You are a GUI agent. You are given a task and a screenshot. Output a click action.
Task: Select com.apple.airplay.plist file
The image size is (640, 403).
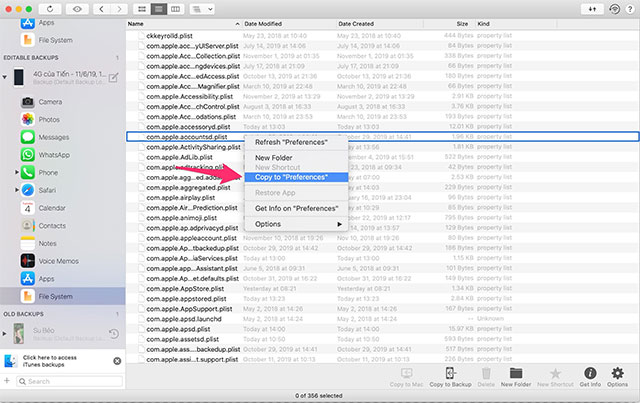382,198
